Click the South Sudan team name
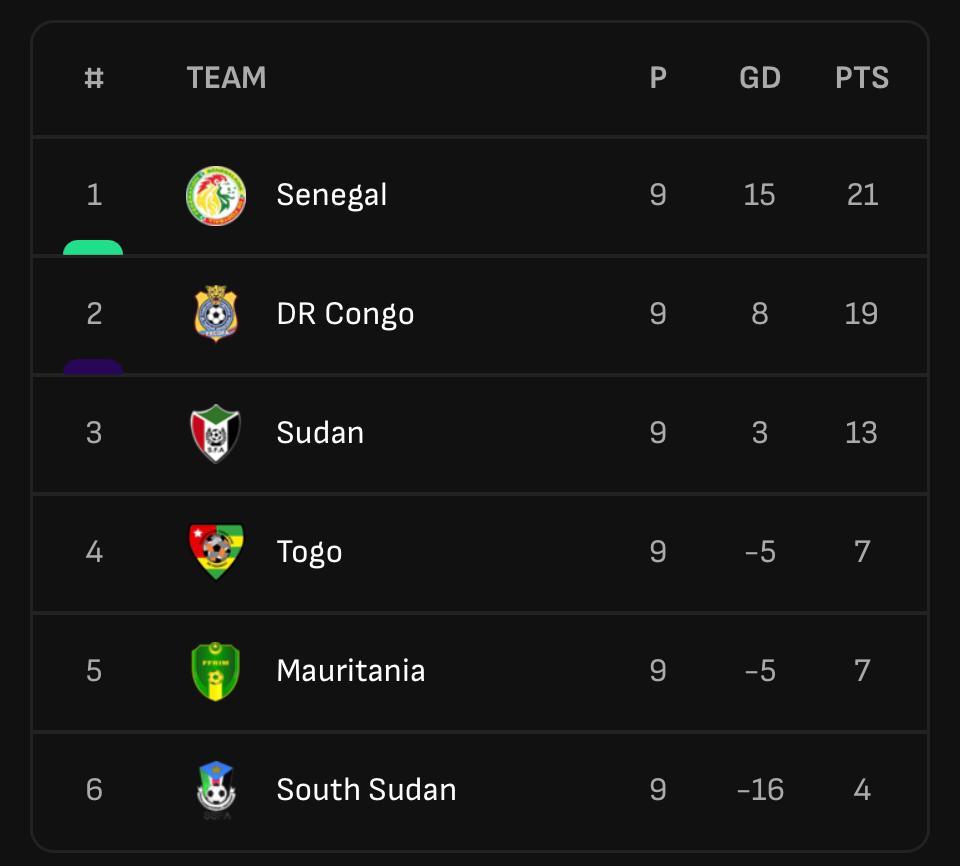960x866 pixels. click(x=366, y=790)
